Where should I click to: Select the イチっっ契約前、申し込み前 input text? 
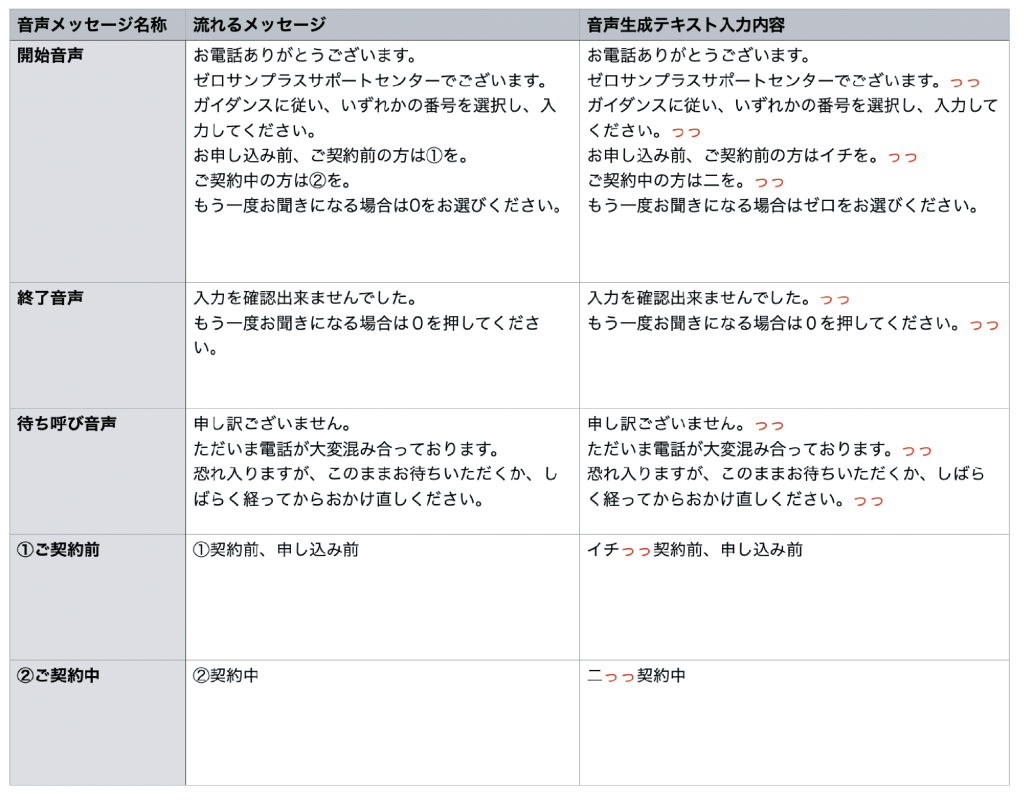pos(694,550)
